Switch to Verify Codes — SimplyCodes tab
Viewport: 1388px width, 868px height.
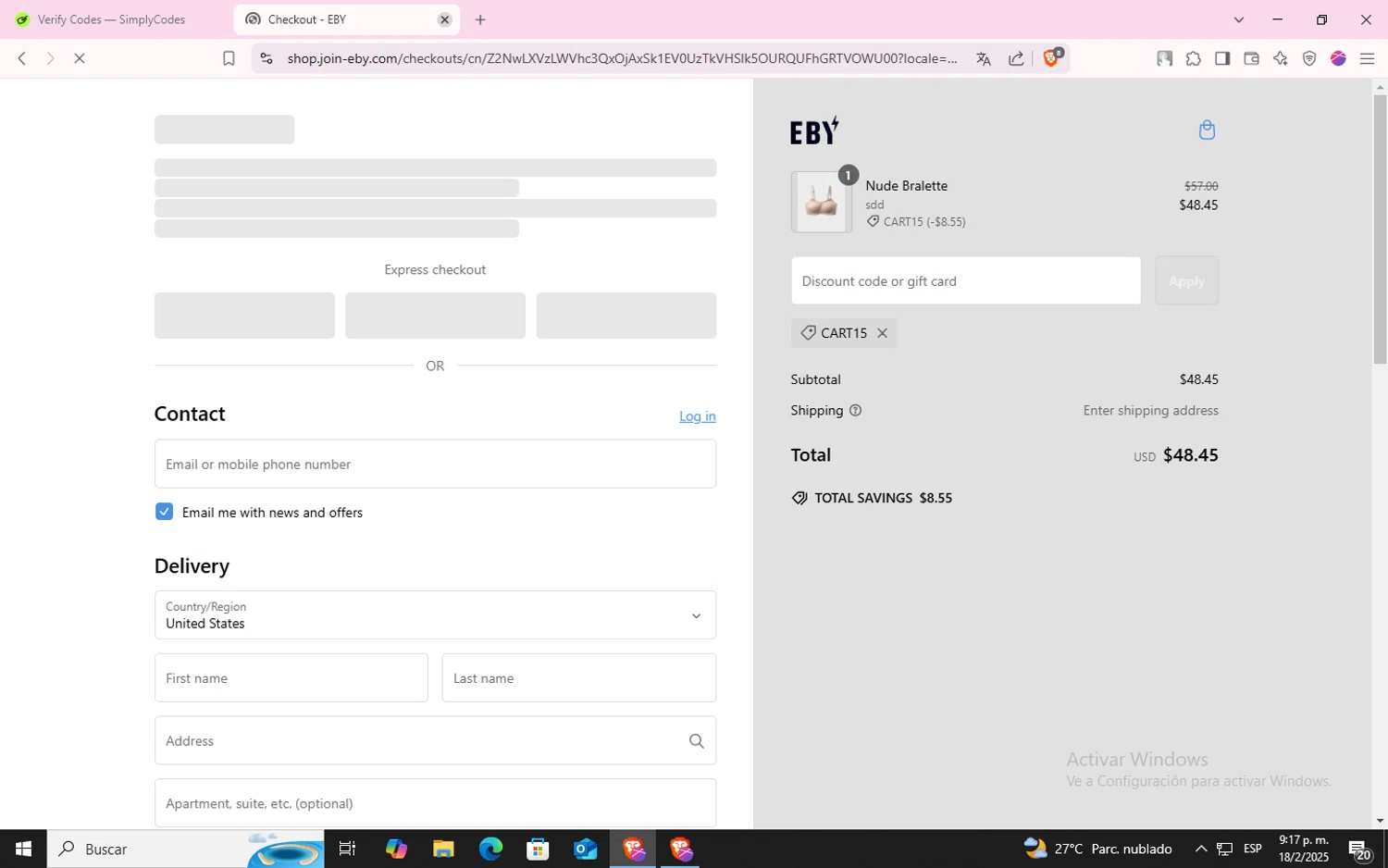[112, 19]
